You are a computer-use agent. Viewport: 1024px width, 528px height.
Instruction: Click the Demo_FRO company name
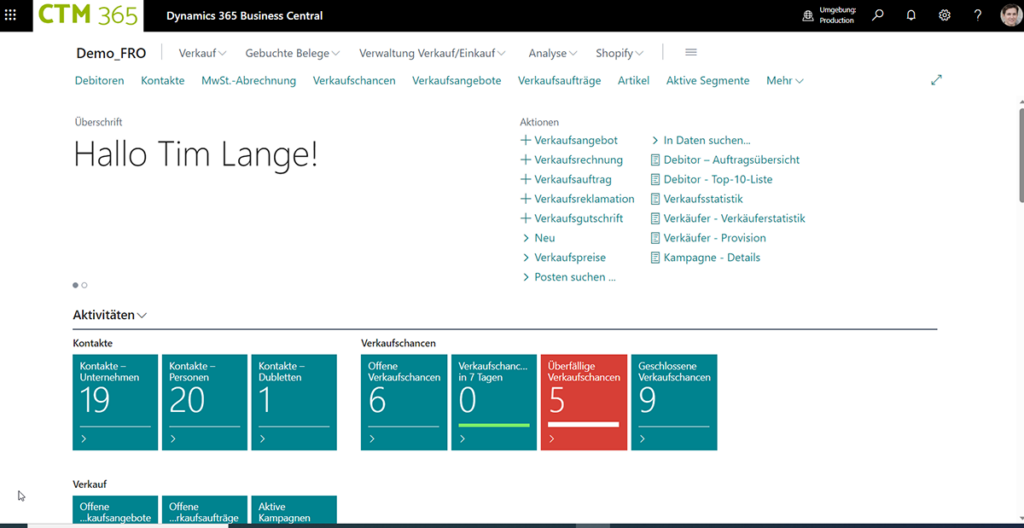point(111,53)
